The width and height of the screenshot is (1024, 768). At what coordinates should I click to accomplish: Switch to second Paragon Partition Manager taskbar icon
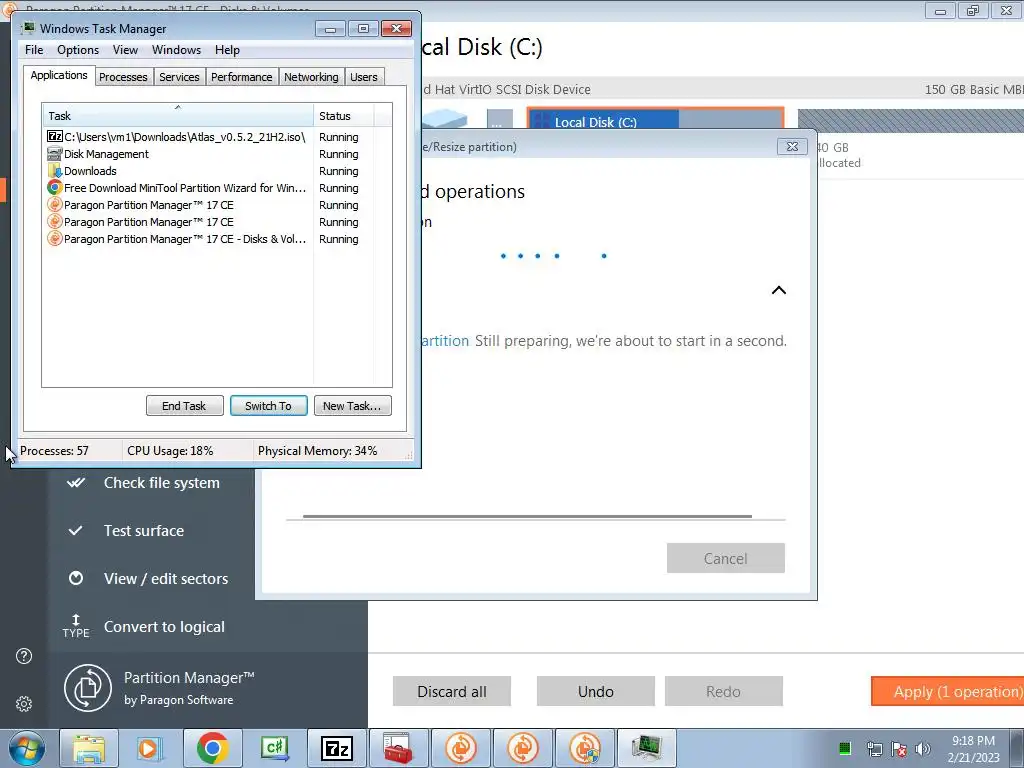click(x=522, y=748)
